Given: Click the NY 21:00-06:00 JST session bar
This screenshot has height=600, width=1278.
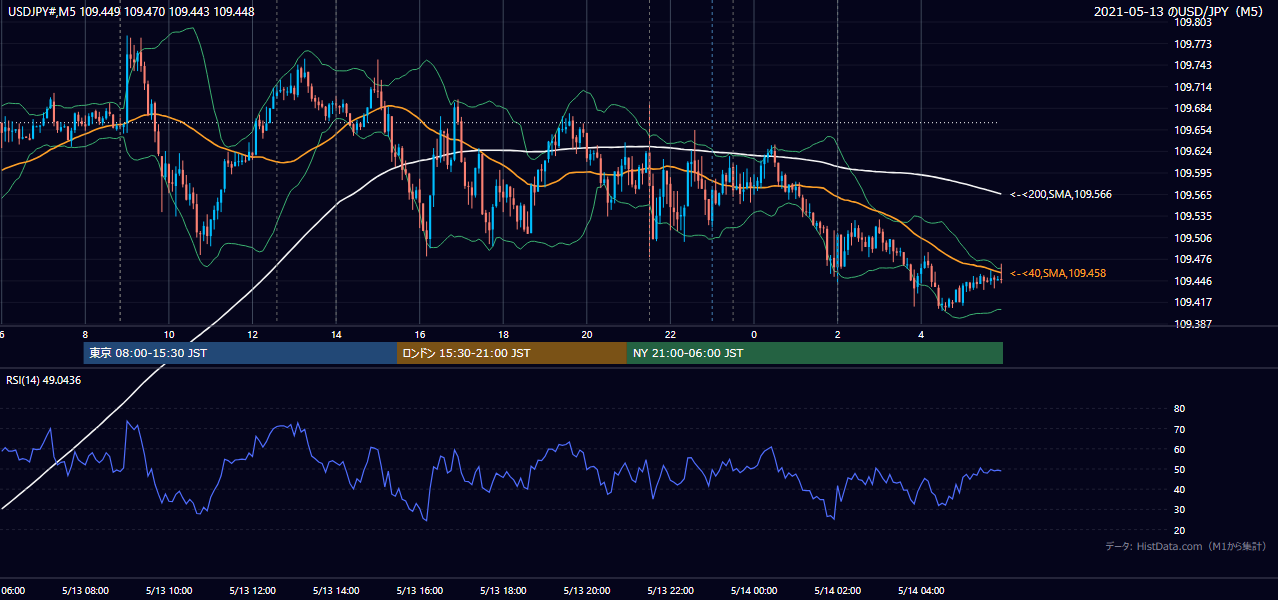Looking at the screenshot, I should tap(815, 353).
